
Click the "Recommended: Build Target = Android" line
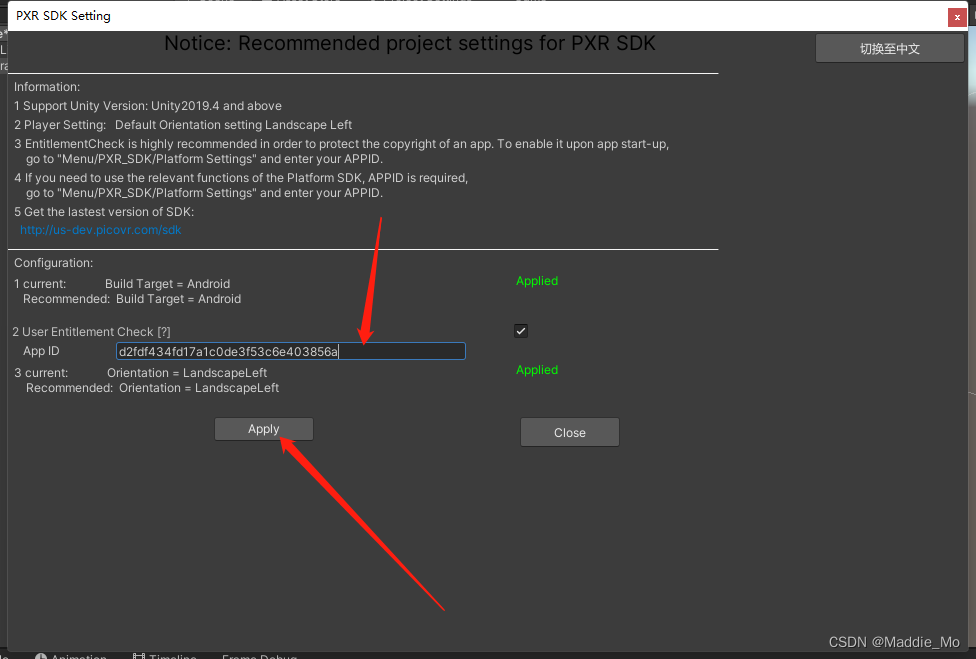(132, 299)
